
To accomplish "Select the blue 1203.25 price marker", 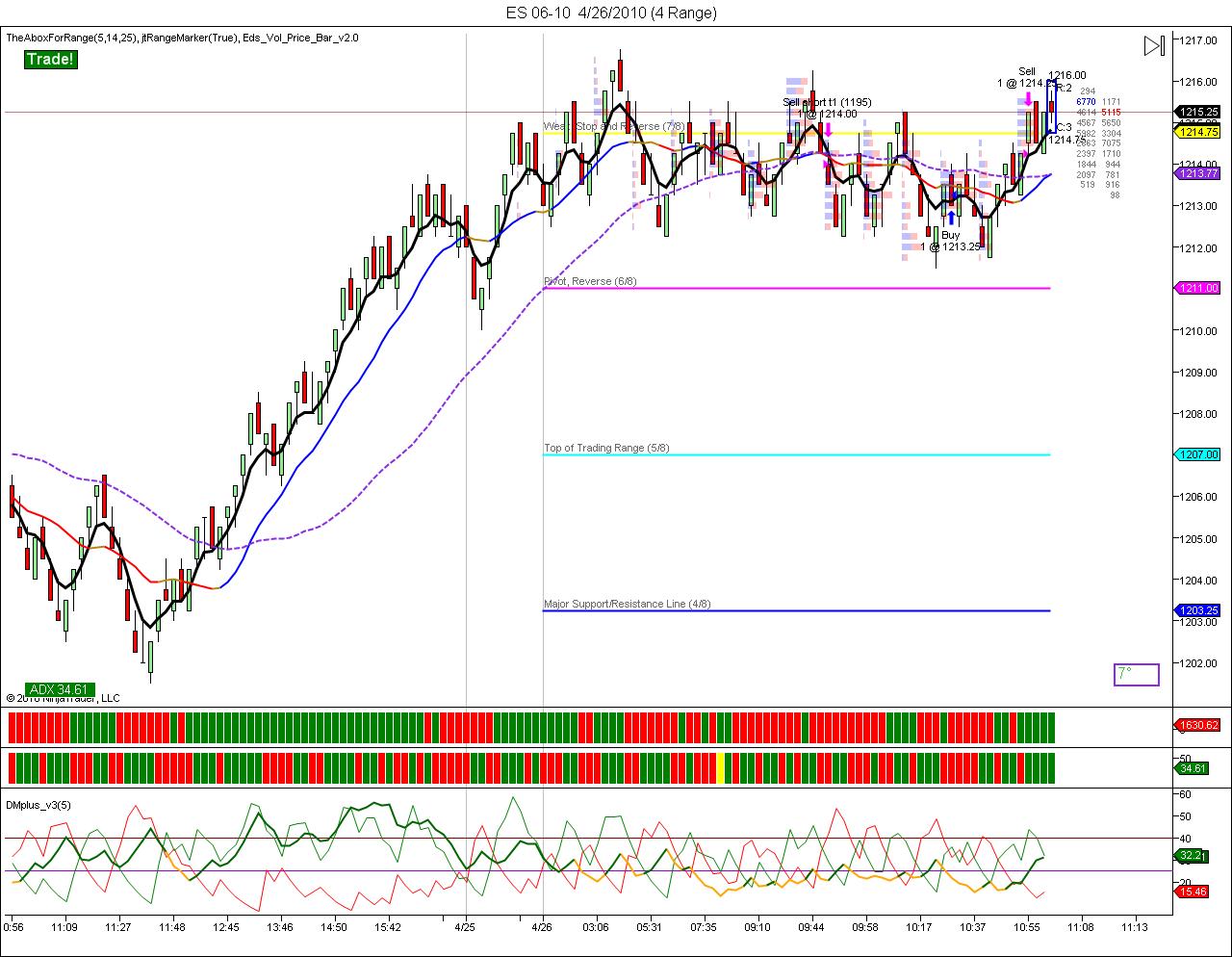I will coord(1197,610).
